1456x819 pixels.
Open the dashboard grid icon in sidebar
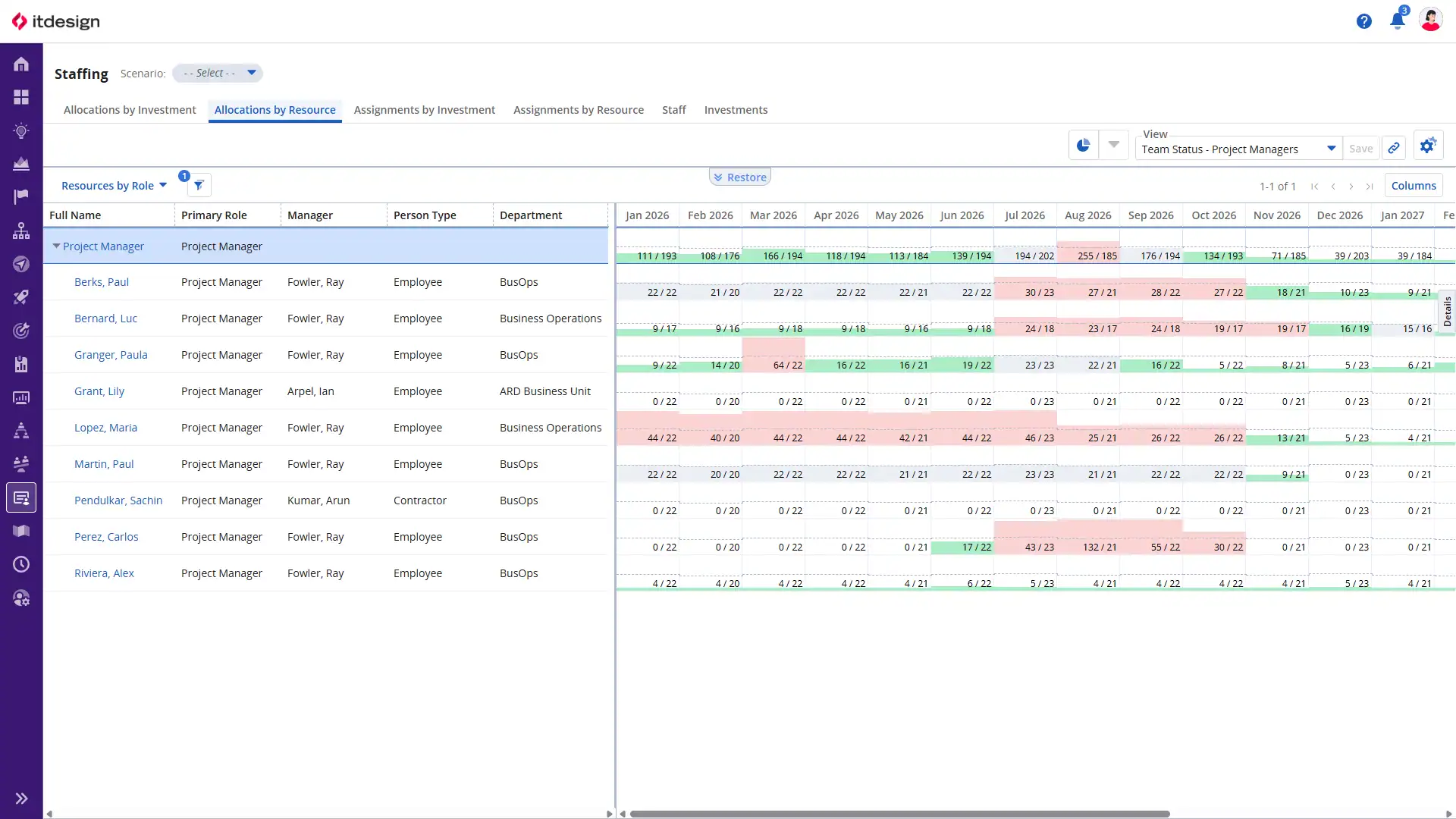click(x=21, y=97)
